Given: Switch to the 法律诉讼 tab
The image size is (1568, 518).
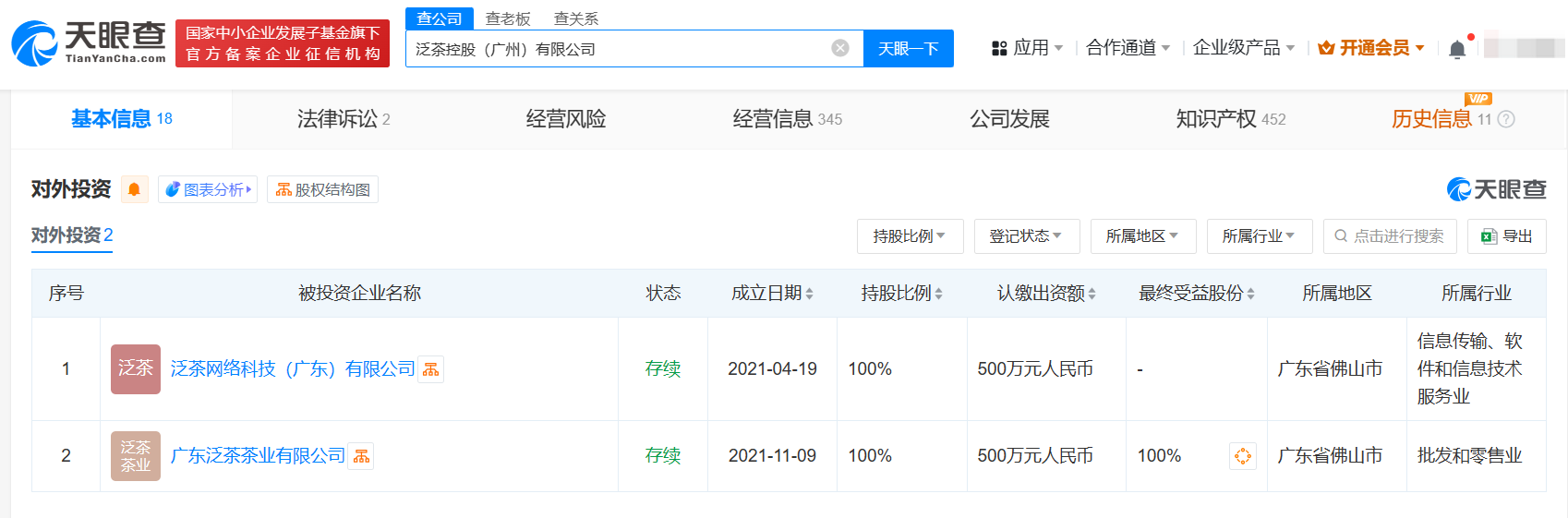Looking at the screenshot, I should tap(343, 119).
